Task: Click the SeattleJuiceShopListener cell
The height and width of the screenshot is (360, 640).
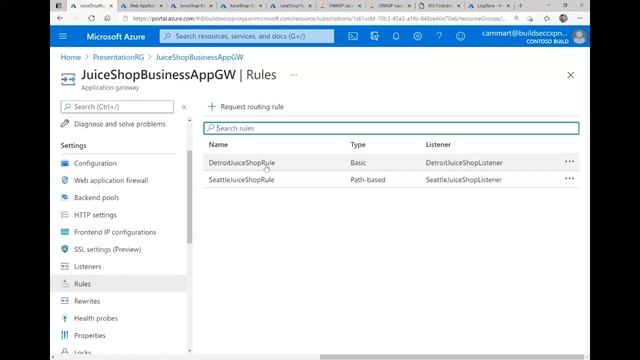Action: (464, 180)
